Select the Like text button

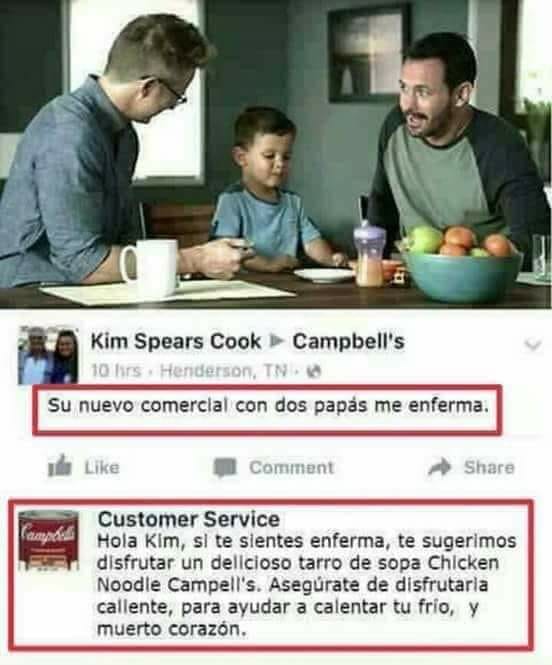coord(102,467)
